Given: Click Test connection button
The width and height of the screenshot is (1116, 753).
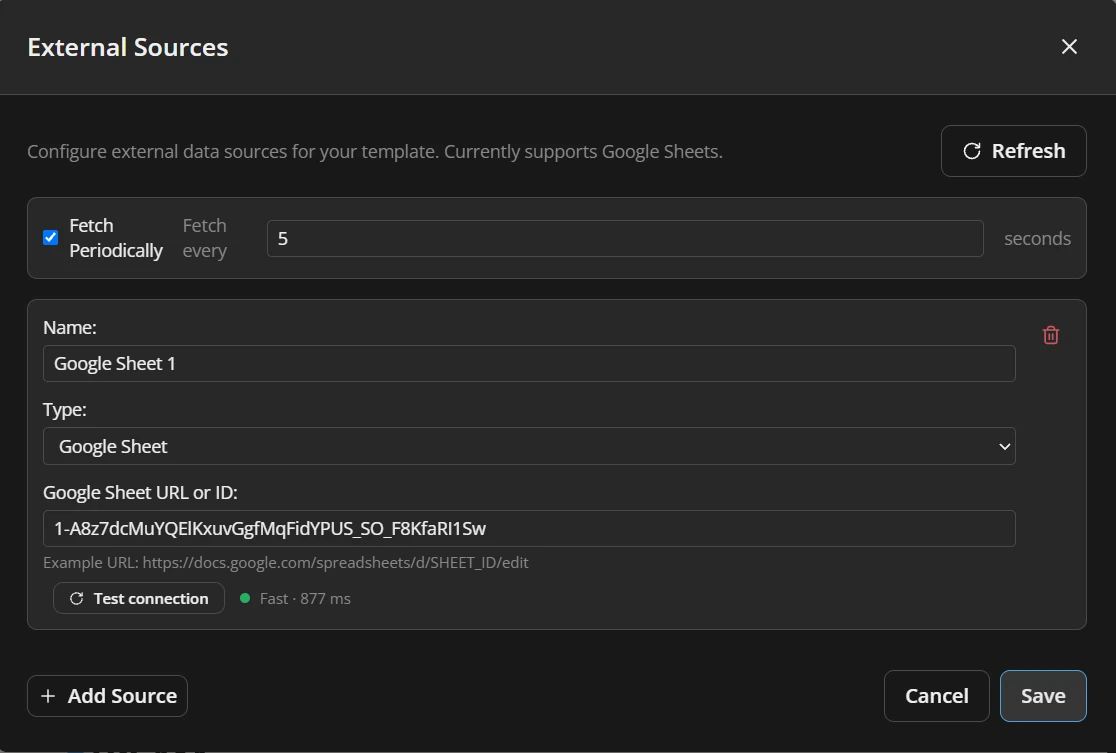Looking at the screenshot, I should [x=139, y=599].
